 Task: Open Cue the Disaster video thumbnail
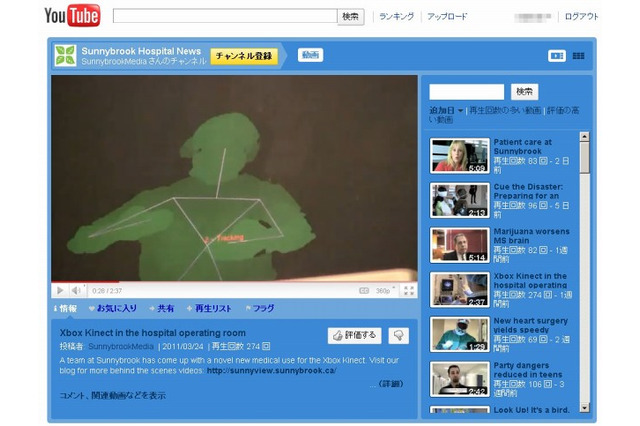(460, 200)
